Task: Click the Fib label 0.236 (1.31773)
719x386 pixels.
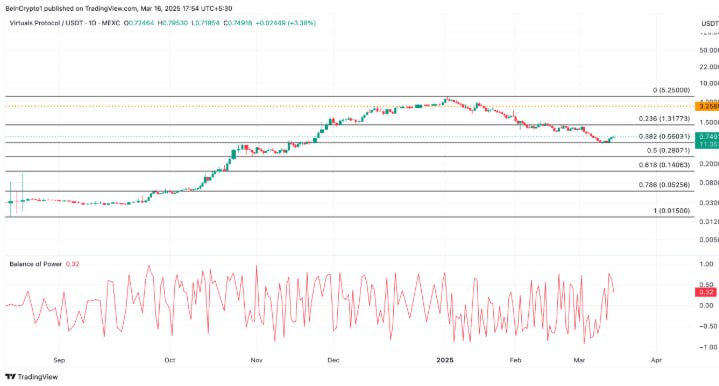Action: (664, 119)
